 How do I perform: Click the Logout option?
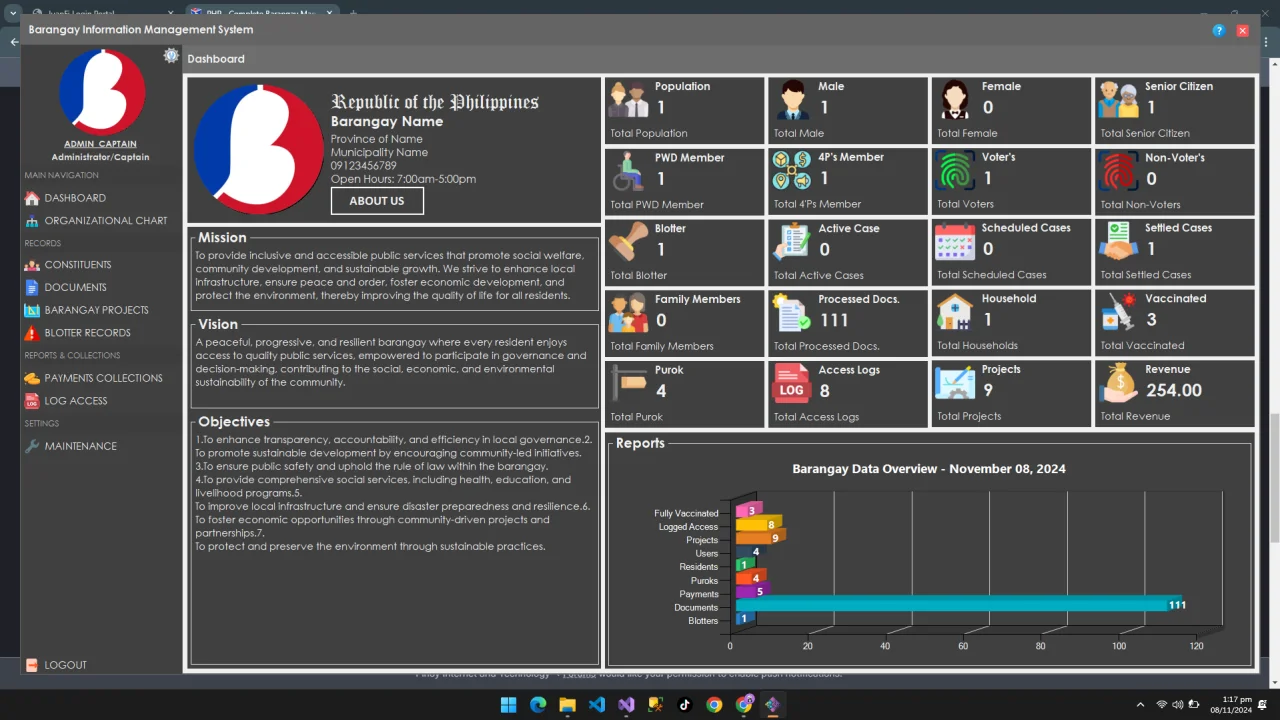pos(56,665)
